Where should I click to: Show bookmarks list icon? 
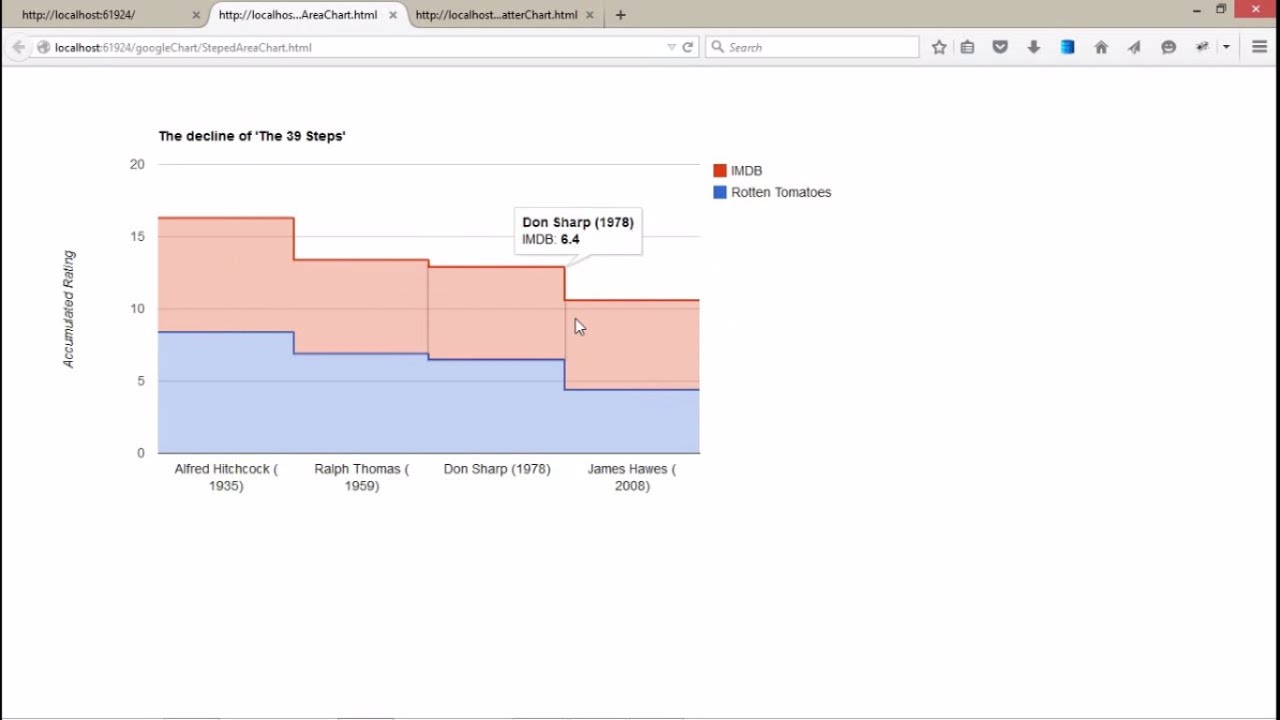[x=967, y=47]
